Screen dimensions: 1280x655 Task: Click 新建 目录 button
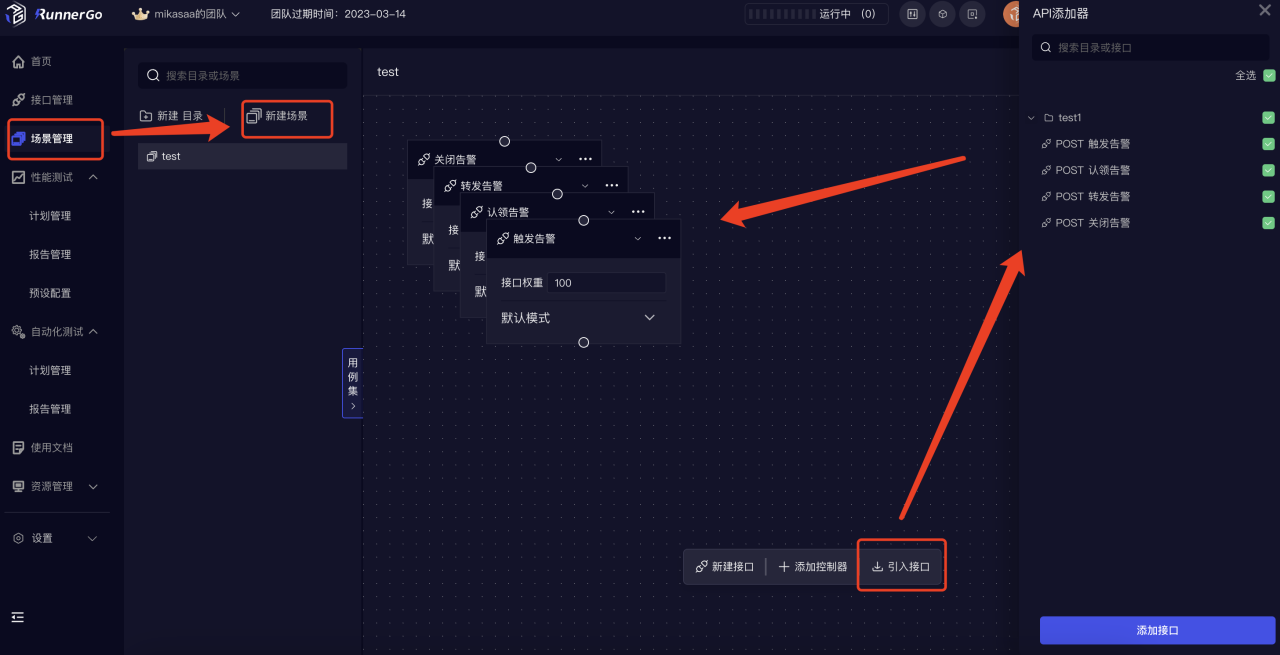[171, 116]
